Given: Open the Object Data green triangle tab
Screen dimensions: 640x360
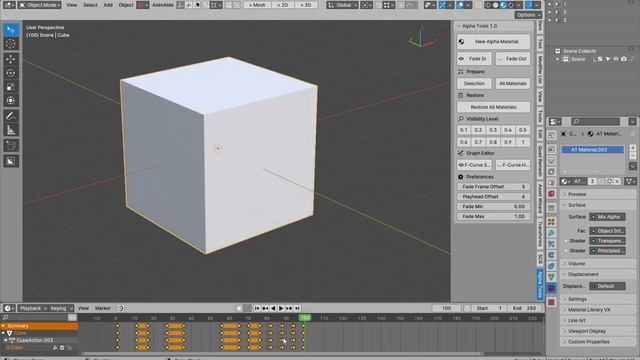Looking at the screenshot, I should [551, 277].
